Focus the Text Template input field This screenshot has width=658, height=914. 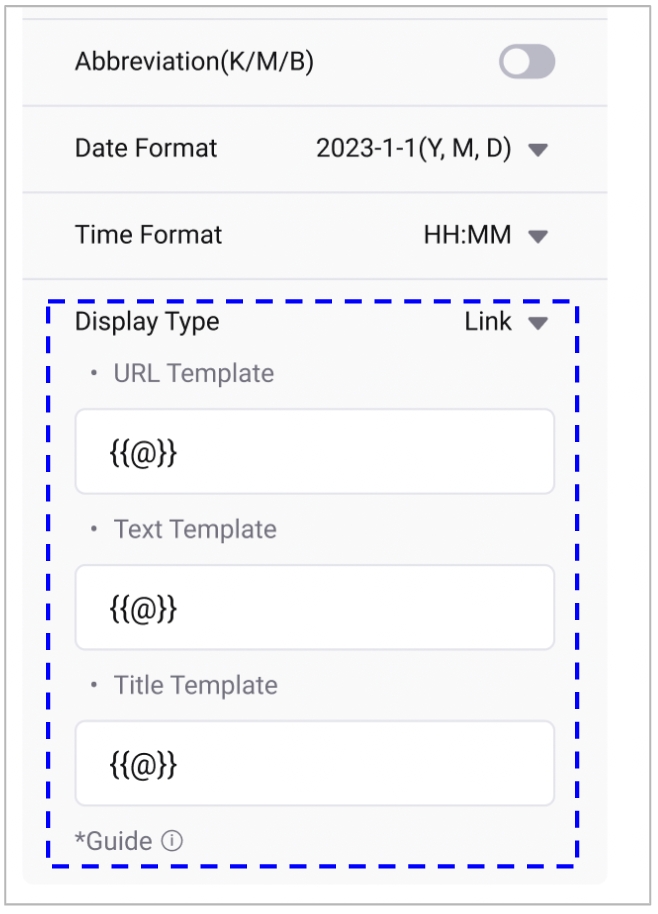[x=314, y=608]
